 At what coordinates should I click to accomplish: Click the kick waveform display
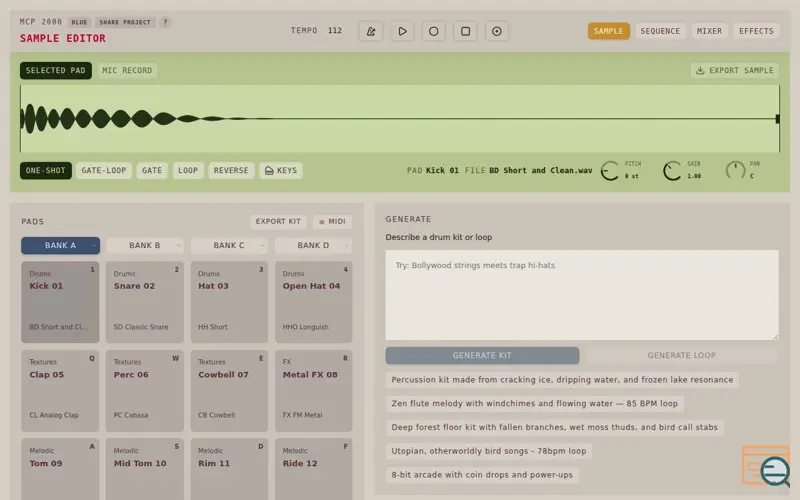(x=399, y=118)
